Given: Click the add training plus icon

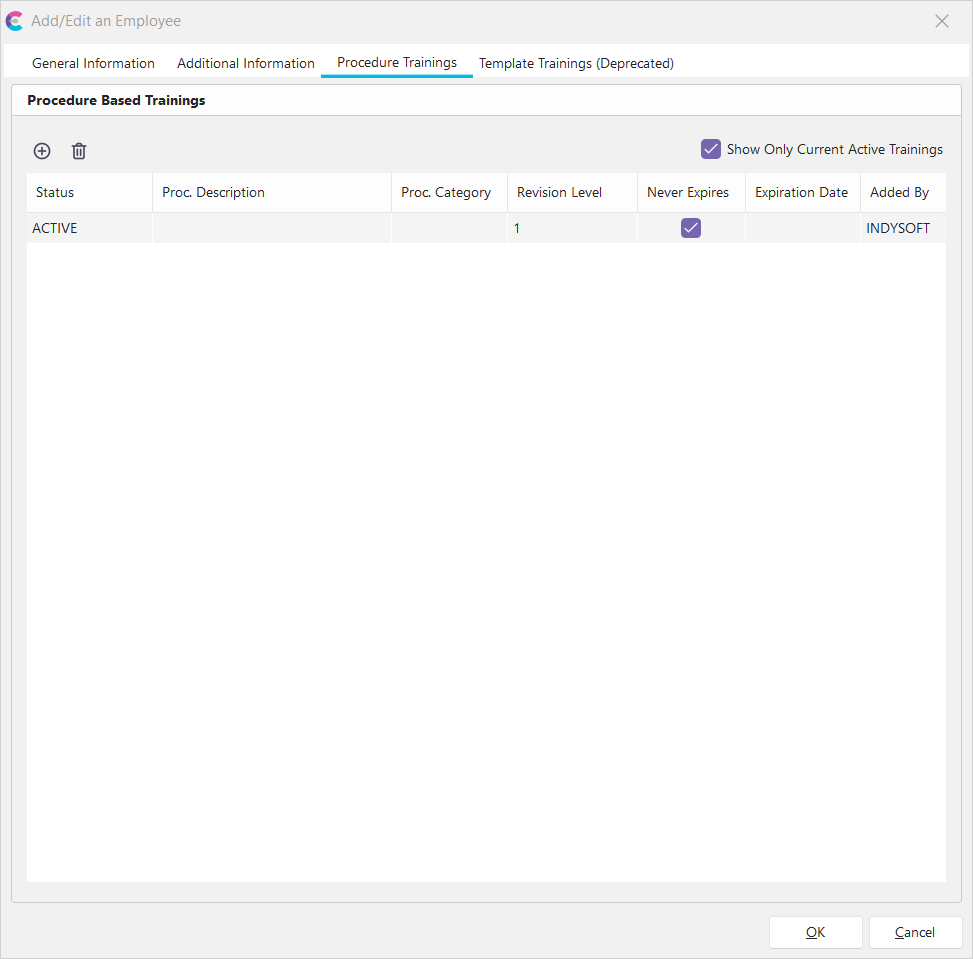Looking at the screenshot, I should point(42,151).
